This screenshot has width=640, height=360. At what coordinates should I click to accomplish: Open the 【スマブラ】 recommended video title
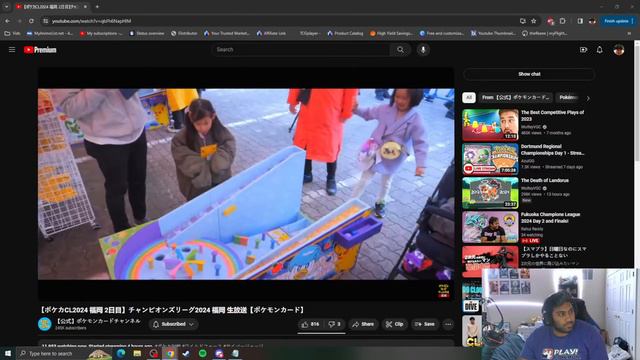pyautogui.click(x=554, y=252)
